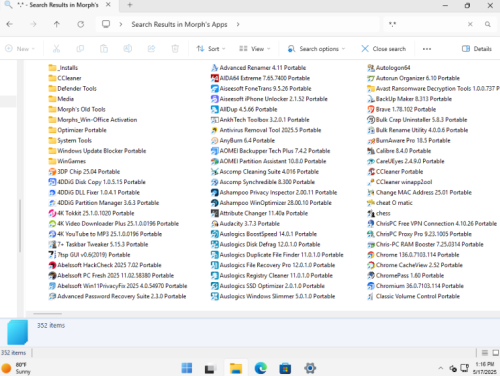Select the AIDA64 Extreme Portable icon

215,78
